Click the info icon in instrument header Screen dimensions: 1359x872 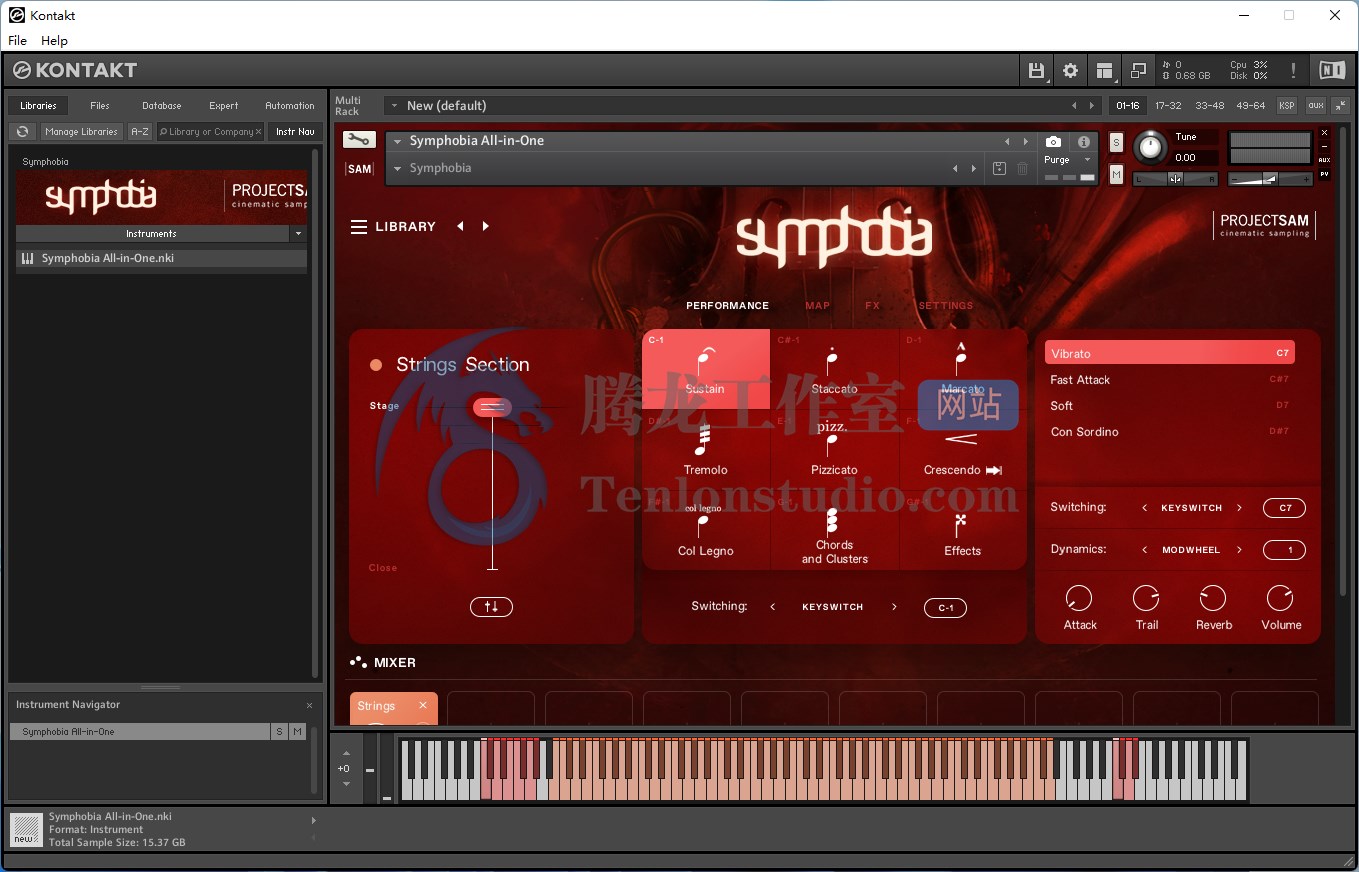pos(1083,142)
